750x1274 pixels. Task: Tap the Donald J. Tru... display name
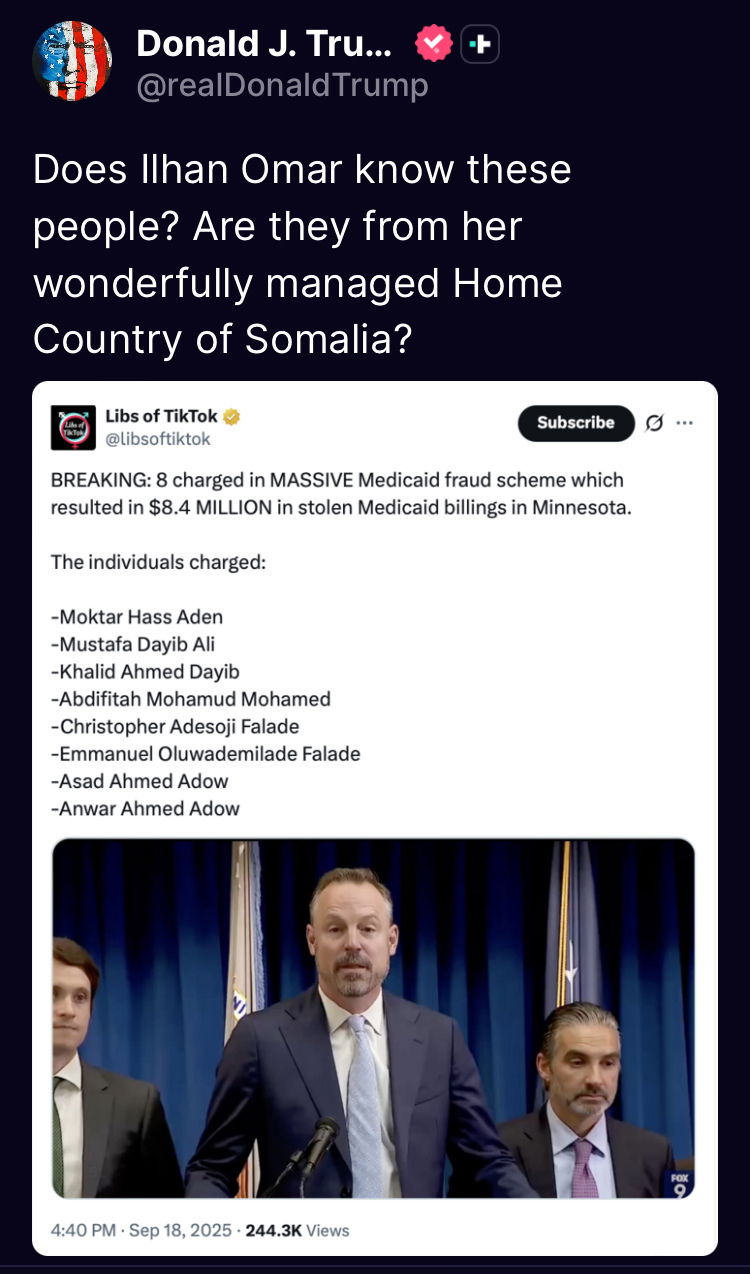(264, 44)
